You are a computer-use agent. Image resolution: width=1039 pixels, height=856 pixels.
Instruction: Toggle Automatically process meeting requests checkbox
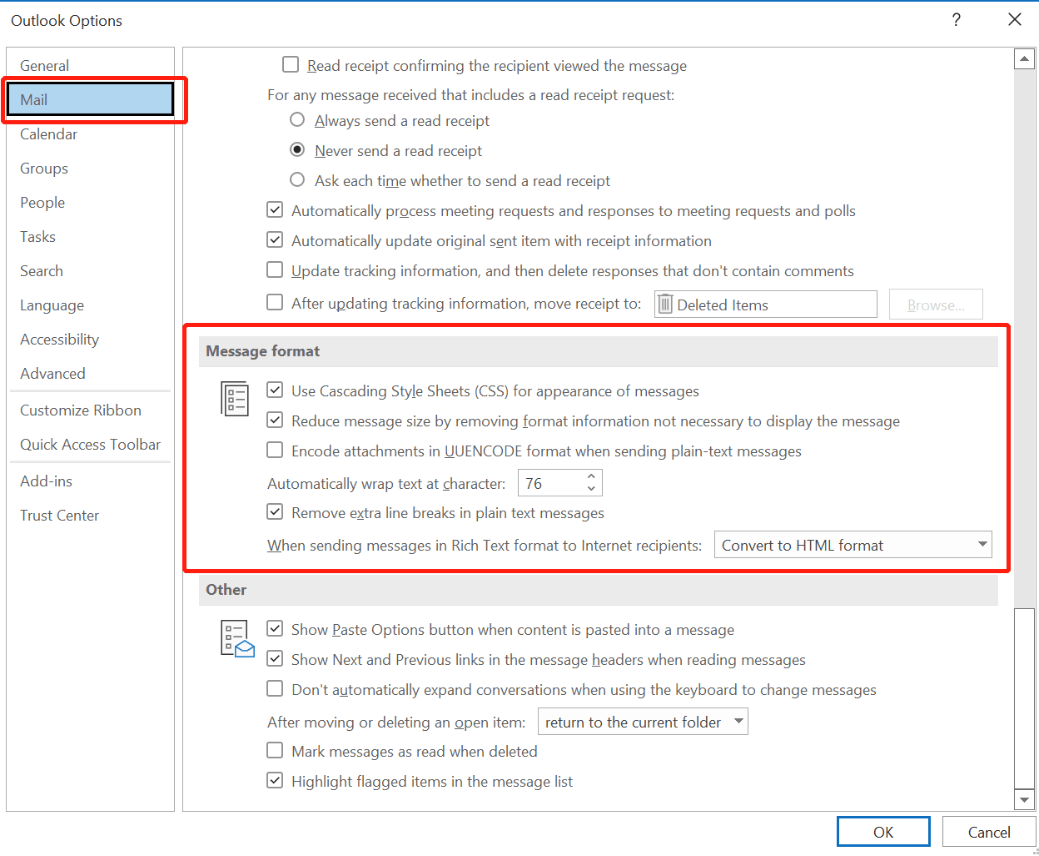coord(274,210)
